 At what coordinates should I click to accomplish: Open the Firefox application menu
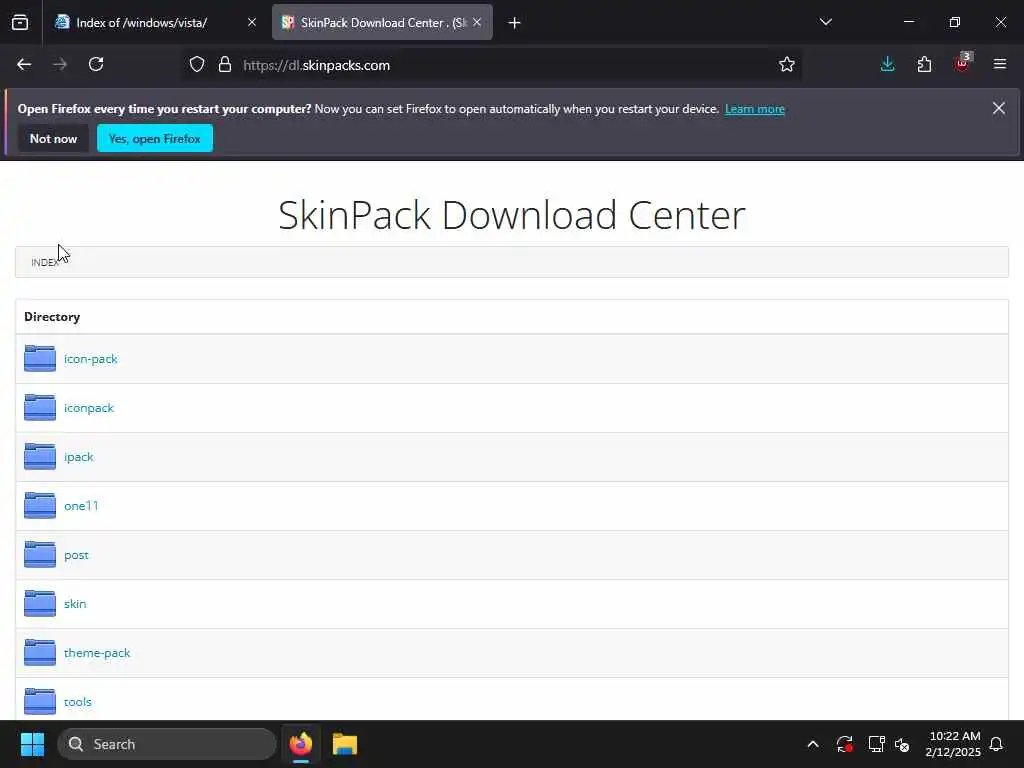pyautogui.click(x=999, y=64)
